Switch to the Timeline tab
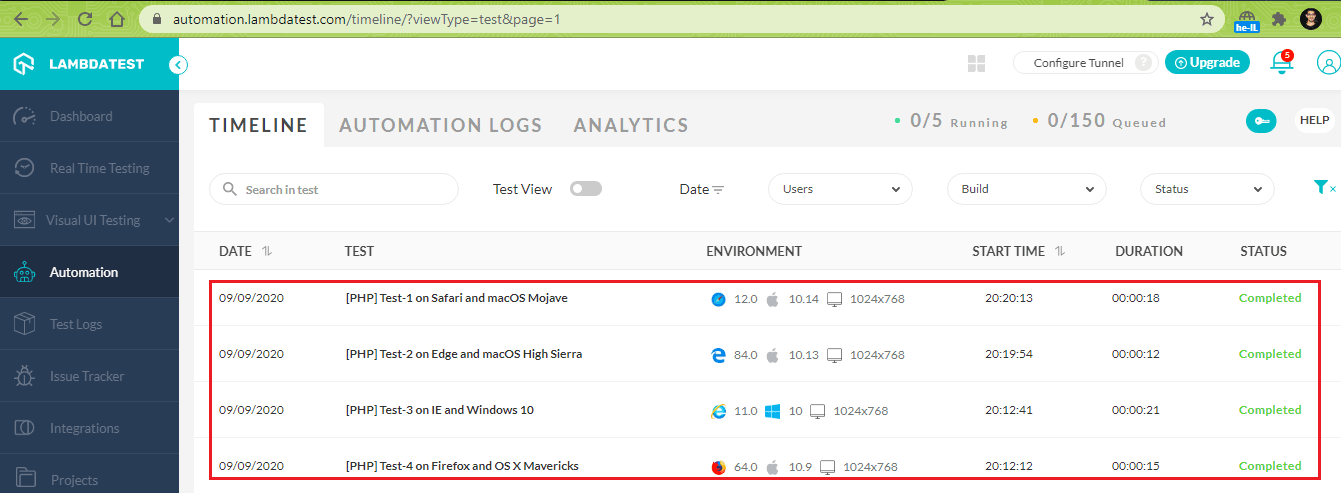 259,125
